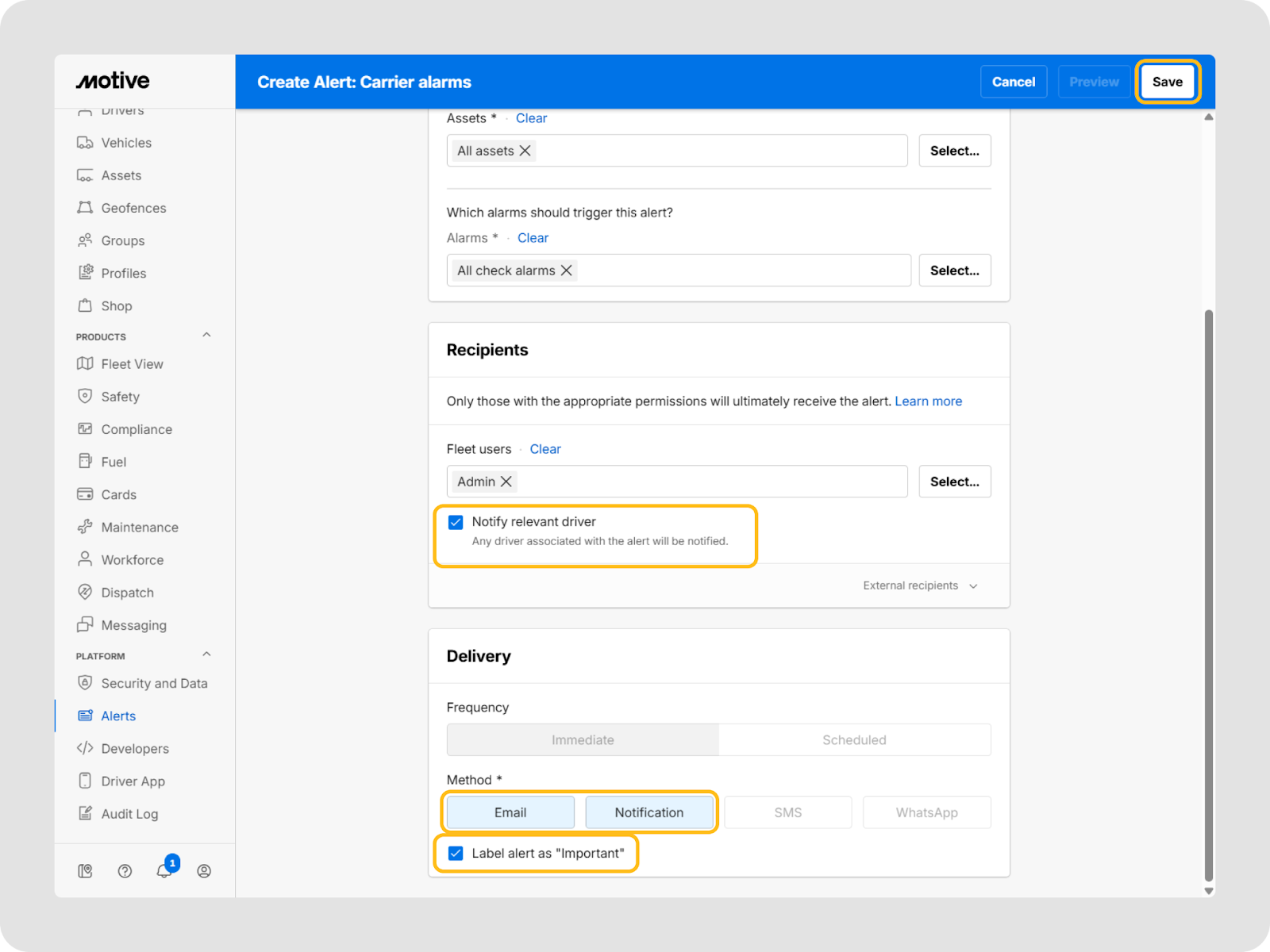
Task: Click the Fleet users input field
Action: [706, 482]
